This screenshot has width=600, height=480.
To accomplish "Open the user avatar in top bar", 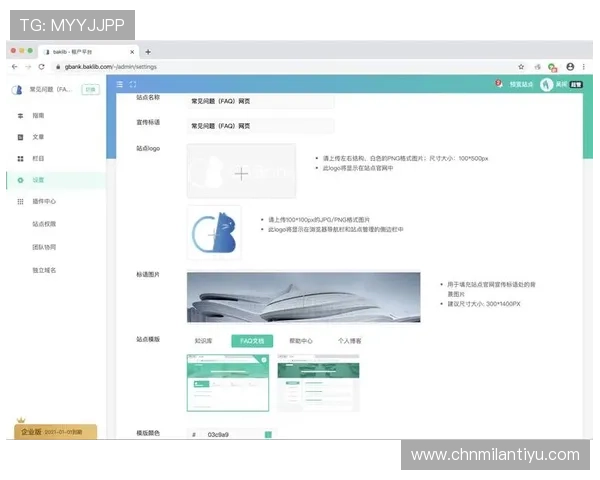I will [x=546, y=84].
